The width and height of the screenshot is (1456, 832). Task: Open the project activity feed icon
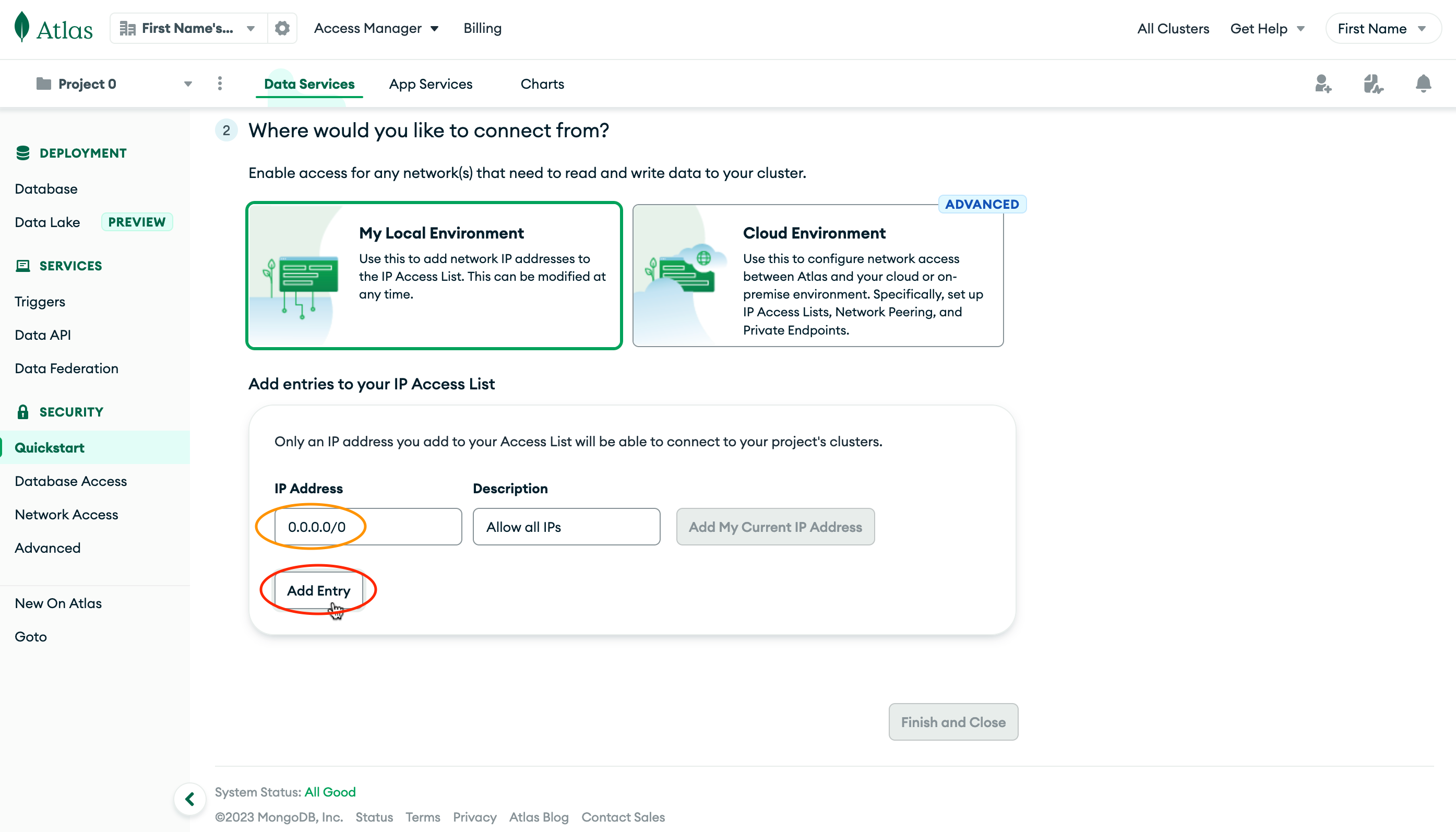pos(1373,84)
